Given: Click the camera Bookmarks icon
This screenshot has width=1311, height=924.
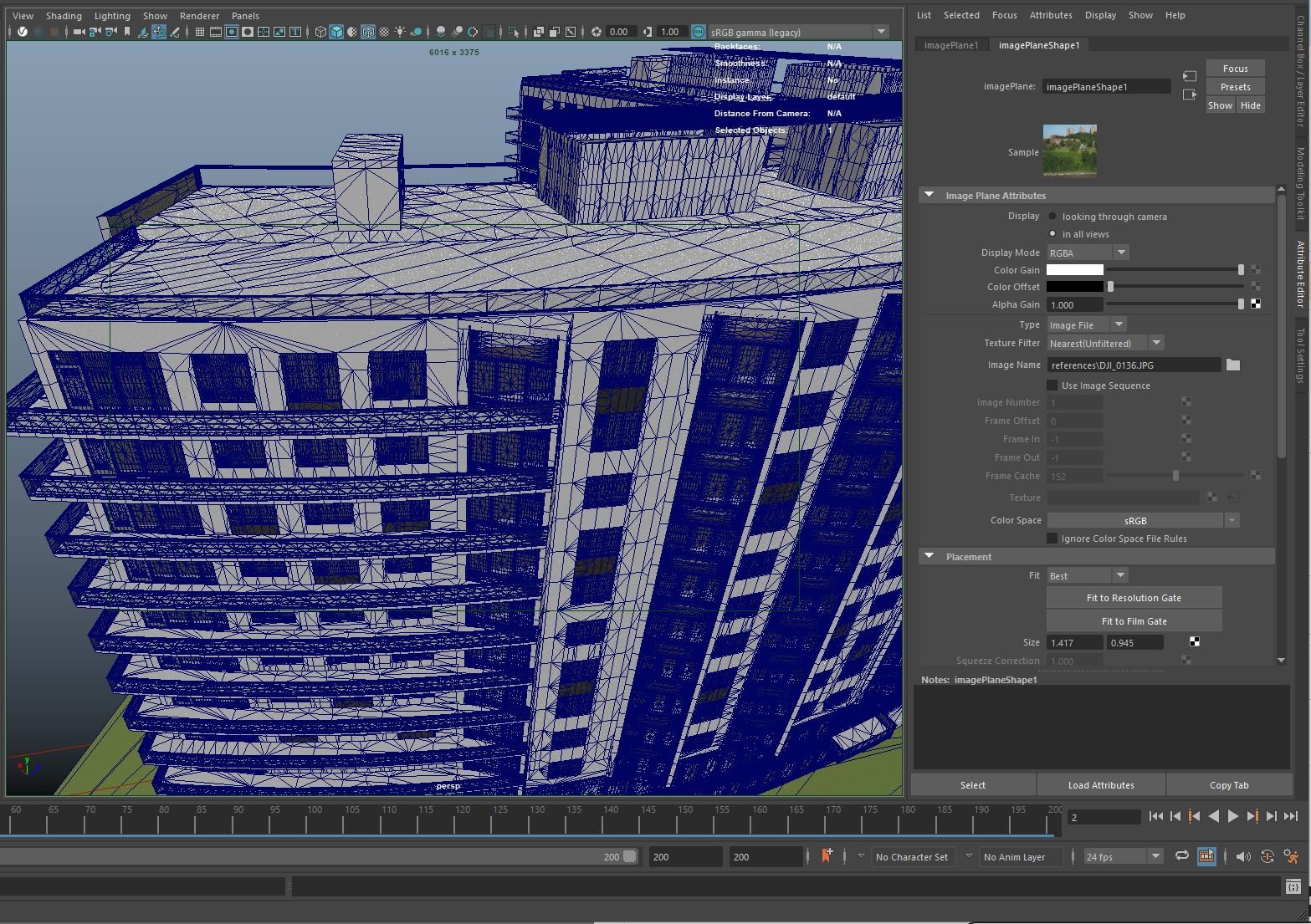Looking at the screenshot, I should (127, 32).
